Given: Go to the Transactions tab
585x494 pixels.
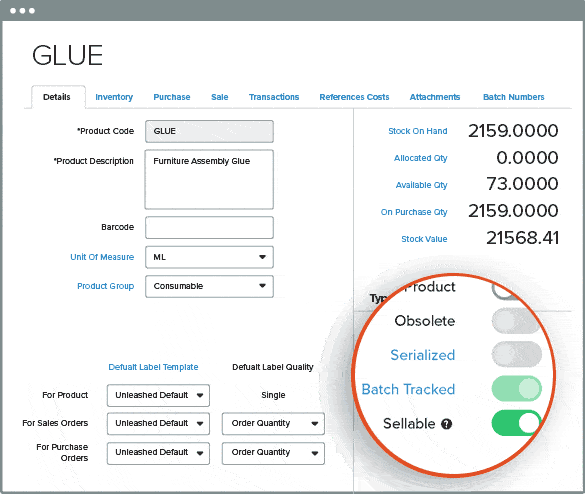Looking at the screenshot, I should click(x=274, y=97).
